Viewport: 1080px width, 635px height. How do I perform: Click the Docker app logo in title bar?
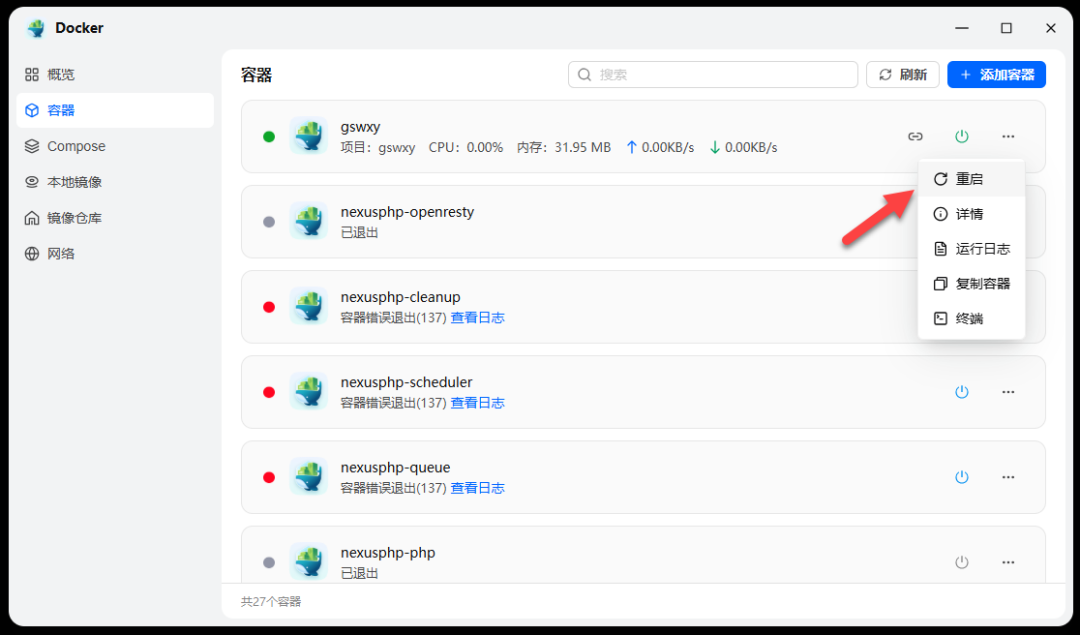click(x=36, y=28)
